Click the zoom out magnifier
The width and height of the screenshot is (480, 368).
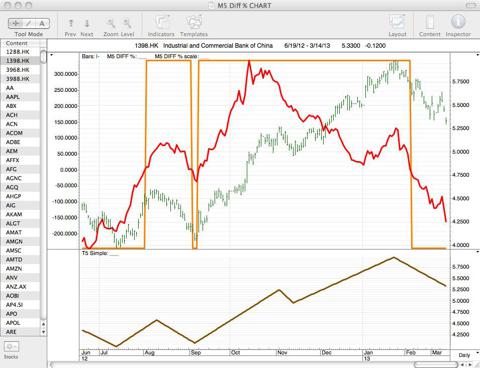[x=111, y=23]
